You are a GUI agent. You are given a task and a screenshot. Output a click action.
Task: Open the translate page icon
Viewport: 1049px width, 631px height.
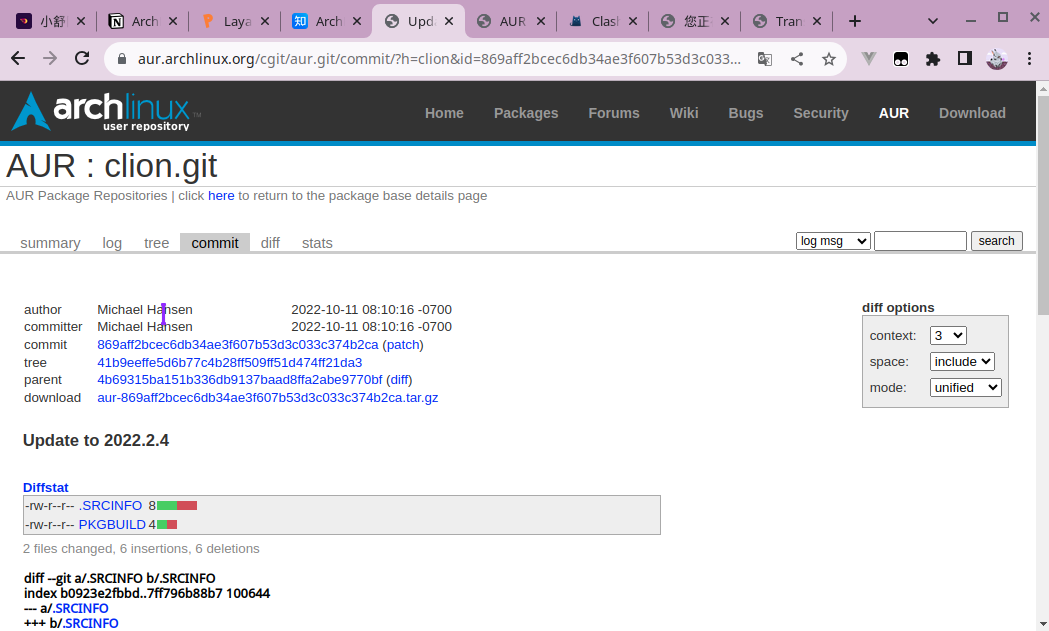point(765,59)
